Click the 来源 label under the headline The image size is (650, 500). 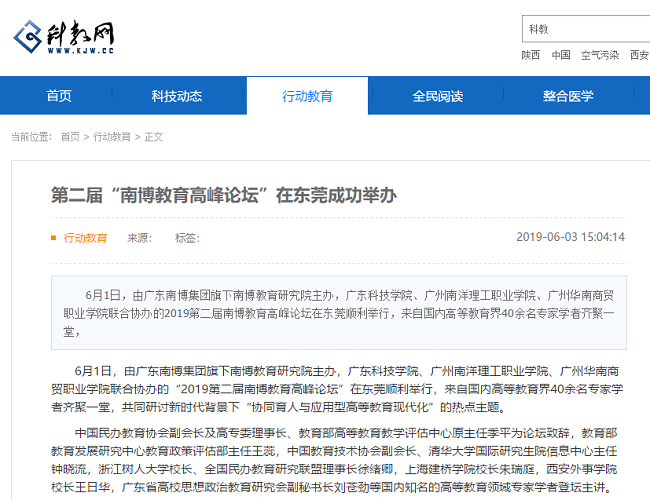click(139, 238)
